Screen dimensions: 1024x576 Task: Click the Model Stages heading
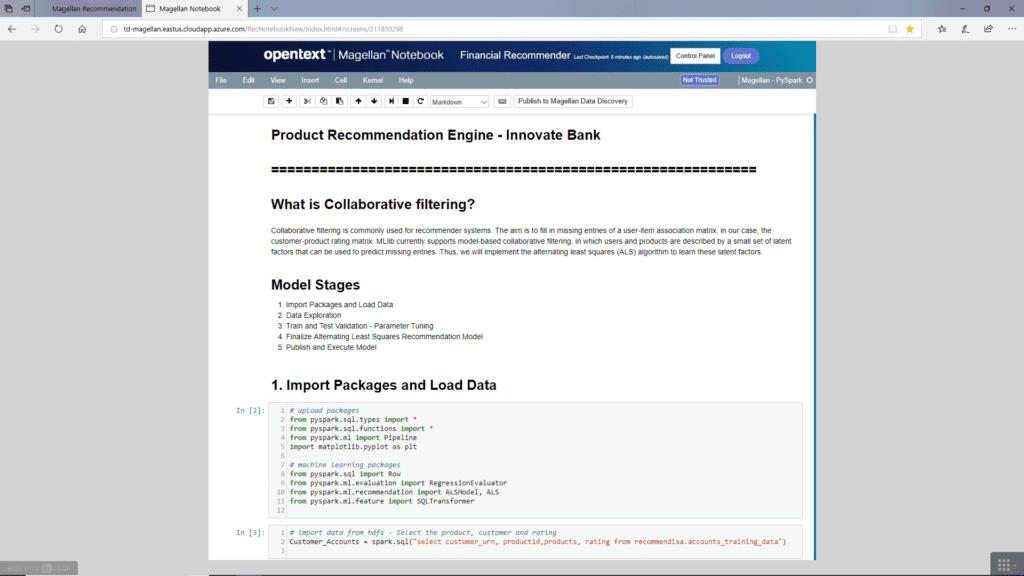pyautogui.click(x=315, y=285)
